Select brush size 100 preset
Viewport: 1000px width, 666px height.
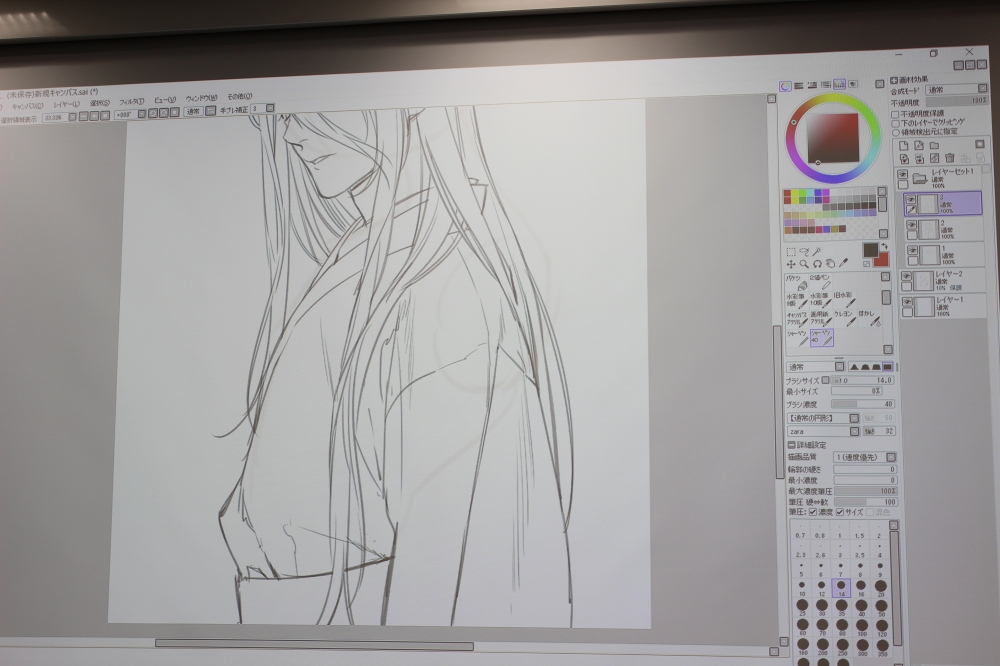click(862, 628)
